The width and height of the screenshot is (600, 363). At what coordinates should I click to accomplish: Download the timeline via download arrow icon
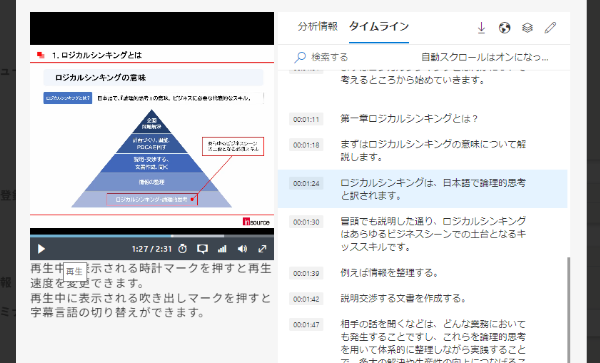(481, 28)
